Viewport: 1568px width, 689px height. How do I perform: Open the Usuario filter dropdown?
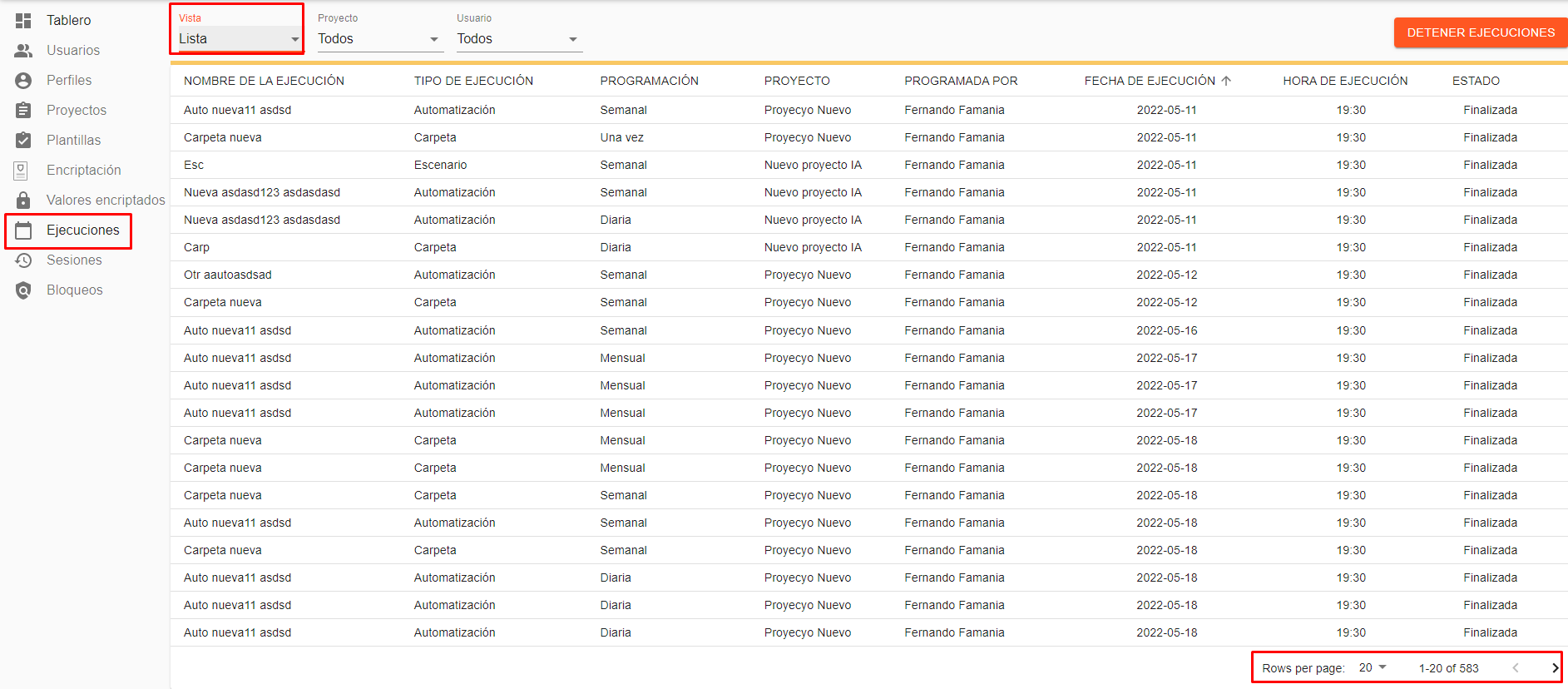(519, 38)
